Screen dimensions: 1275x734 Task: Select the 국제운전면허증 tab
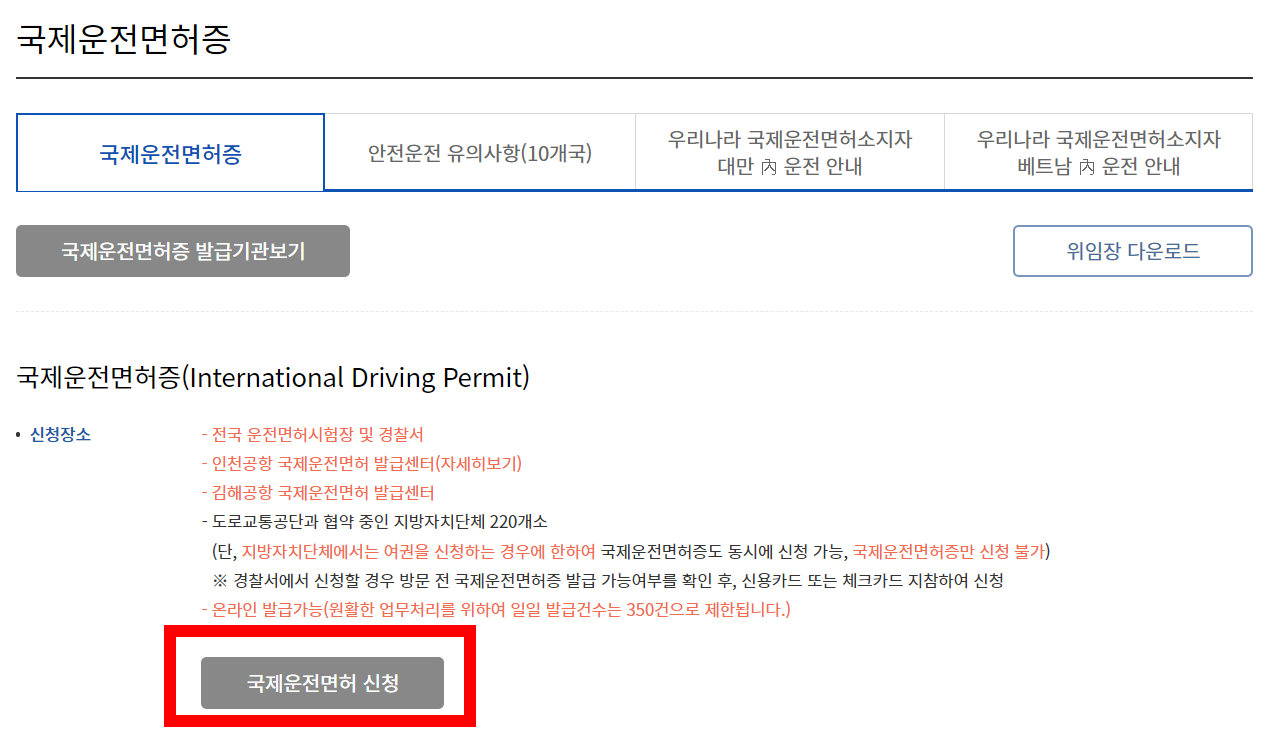click(x=170, y=153)
